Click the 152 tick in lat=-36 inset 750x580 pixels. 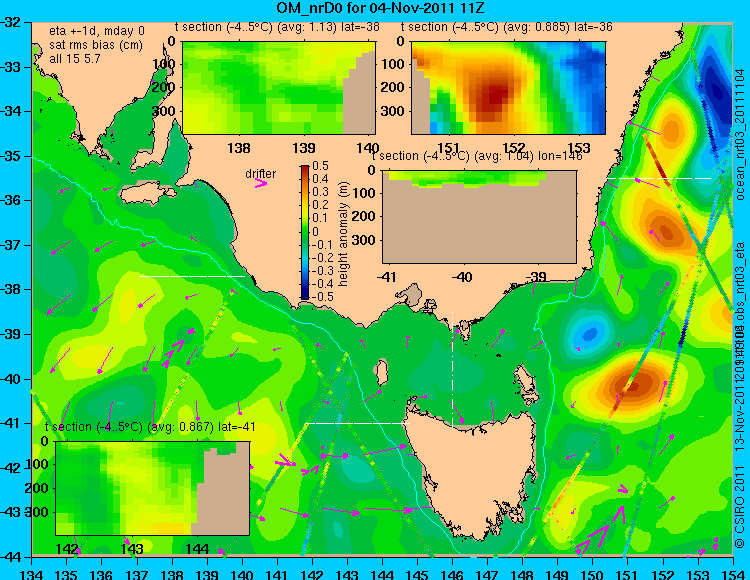(x=514, y=148)
